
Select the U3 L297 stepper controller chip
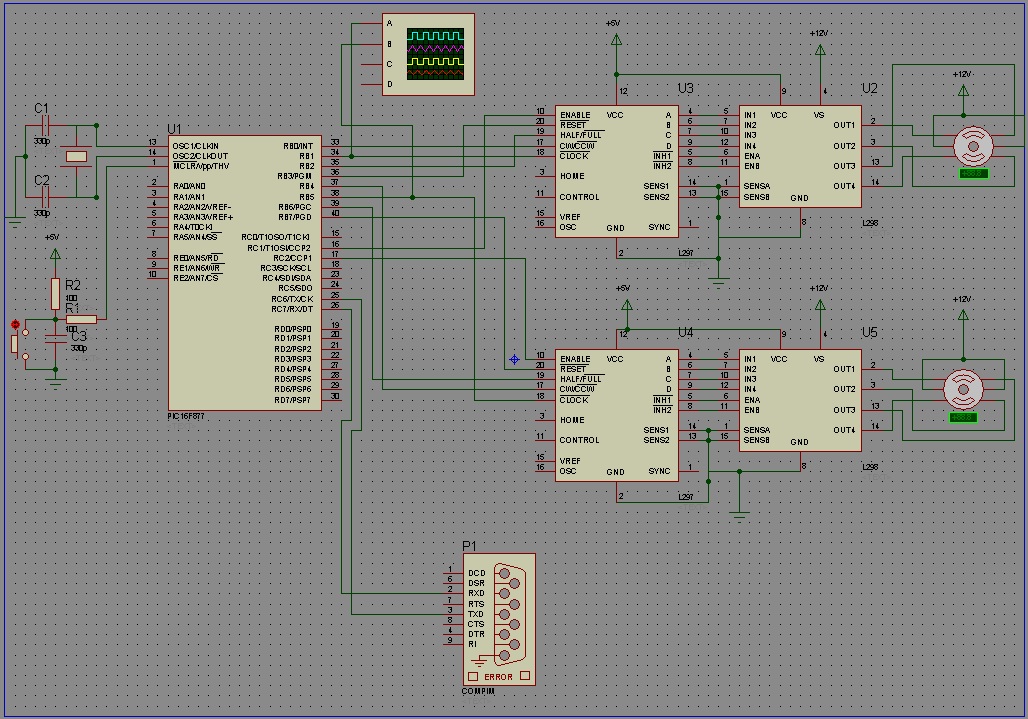point(616,170)
